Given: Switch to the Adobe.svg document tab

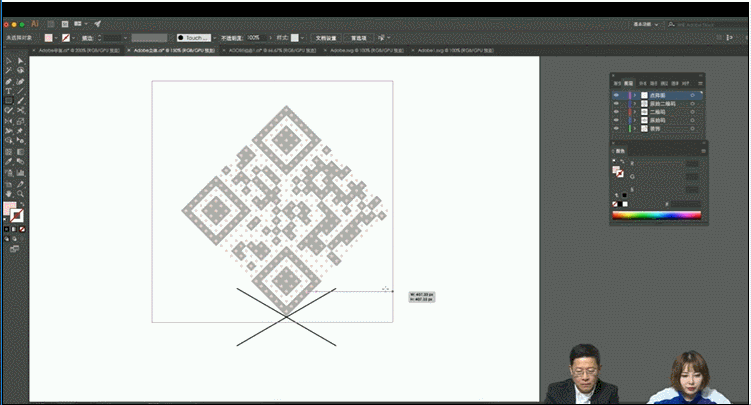Looking at the screenshot, I should [366, 50].
